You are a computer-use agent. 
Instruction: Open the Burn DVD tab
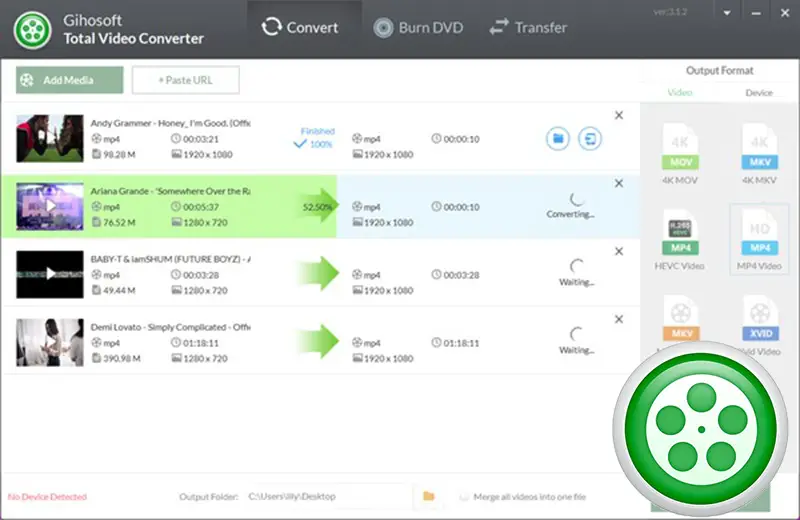coord(418,28)
